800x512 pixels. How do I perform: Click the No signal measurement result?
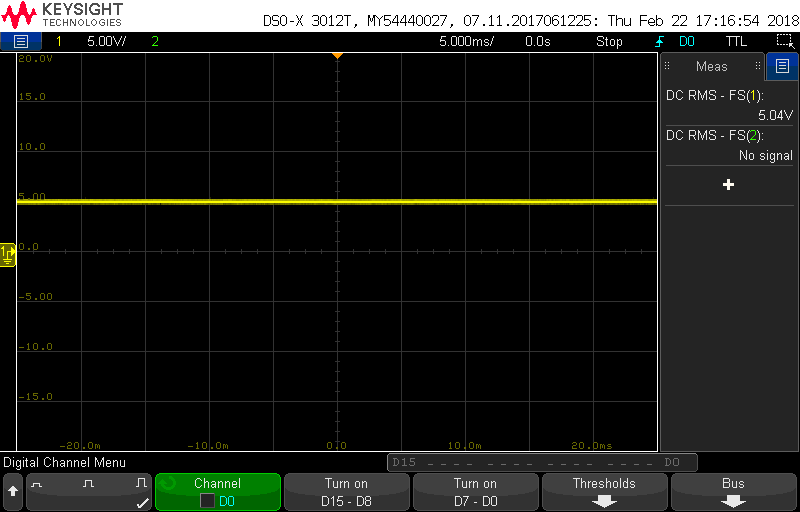coord(766,156)
